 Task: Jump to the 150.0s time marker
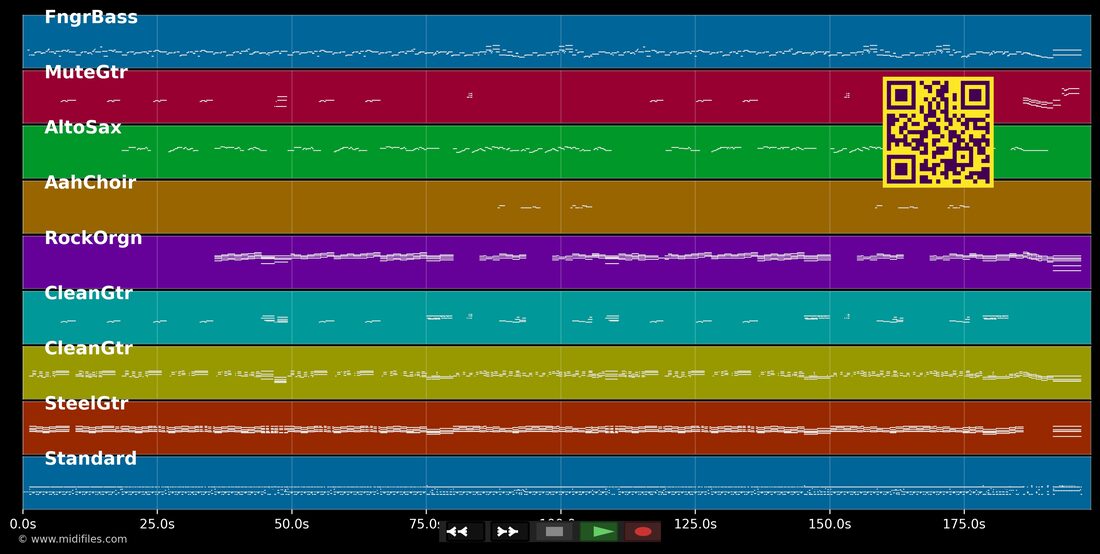830,524
